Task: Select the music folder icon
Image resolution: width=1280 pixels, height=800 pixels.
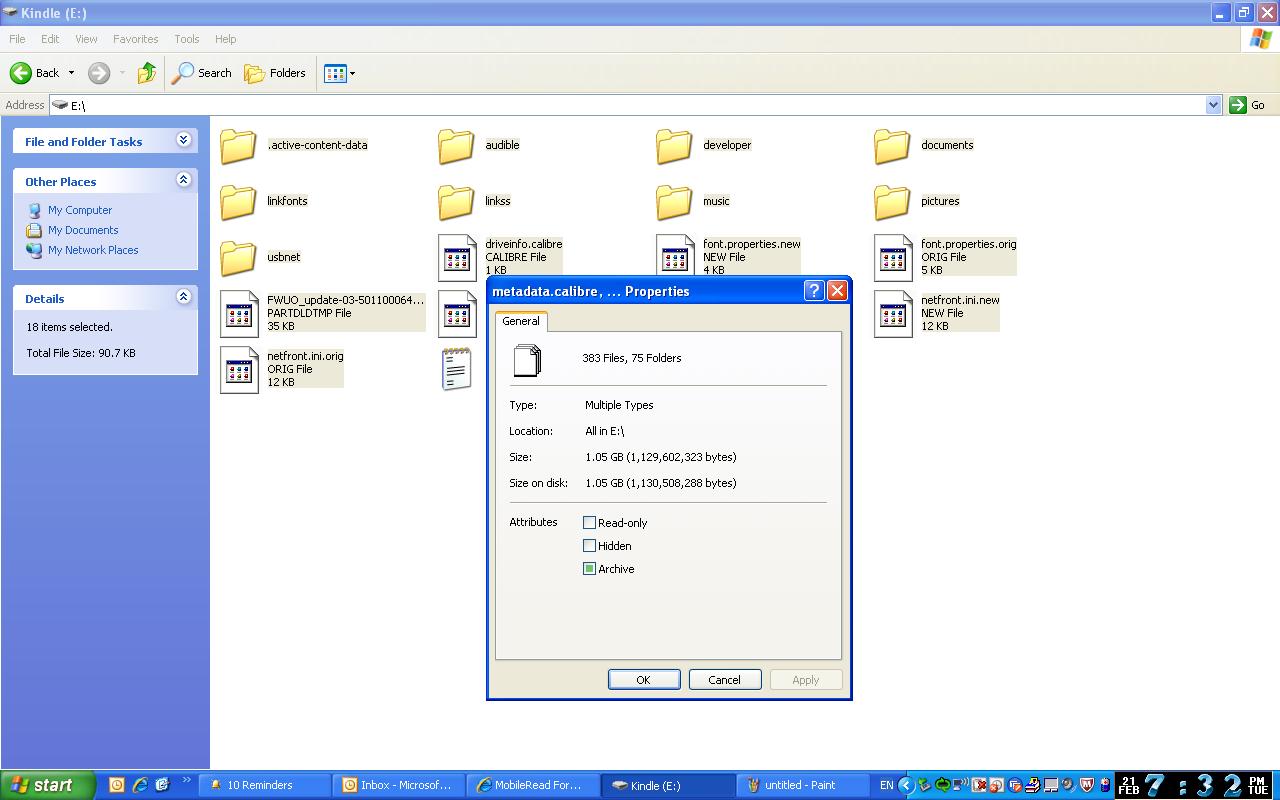Action: click(674, 202)
